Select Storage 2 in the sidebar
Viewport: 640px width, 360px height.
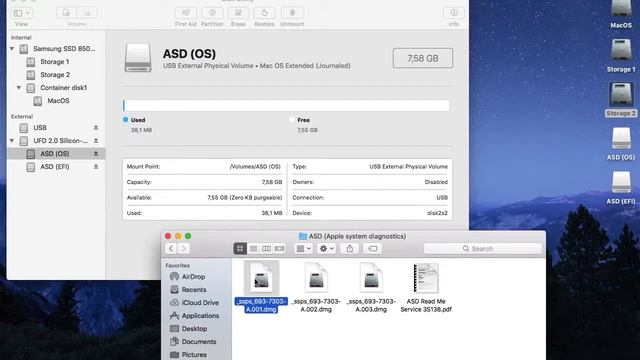click(55, 75)
